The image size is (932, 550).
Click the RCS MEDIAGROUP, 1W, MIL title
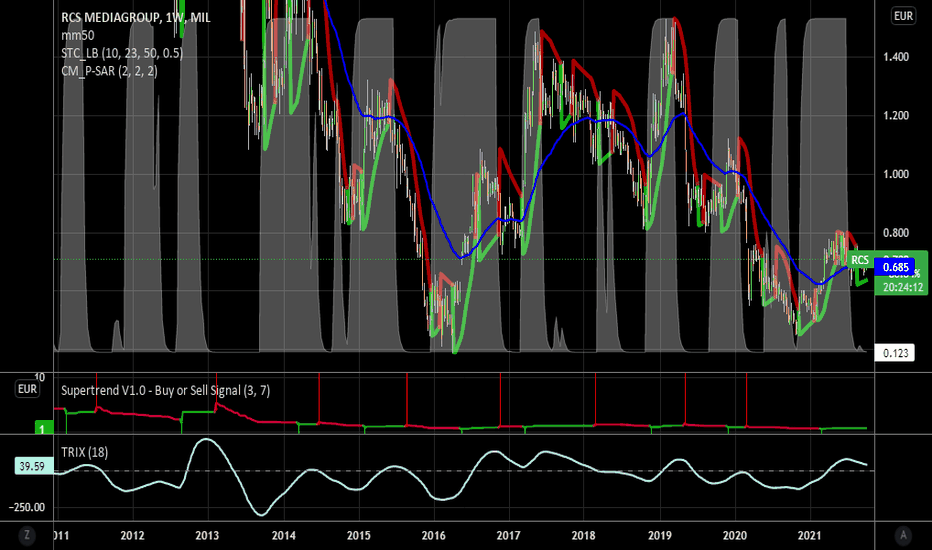[x=136, y=18]
